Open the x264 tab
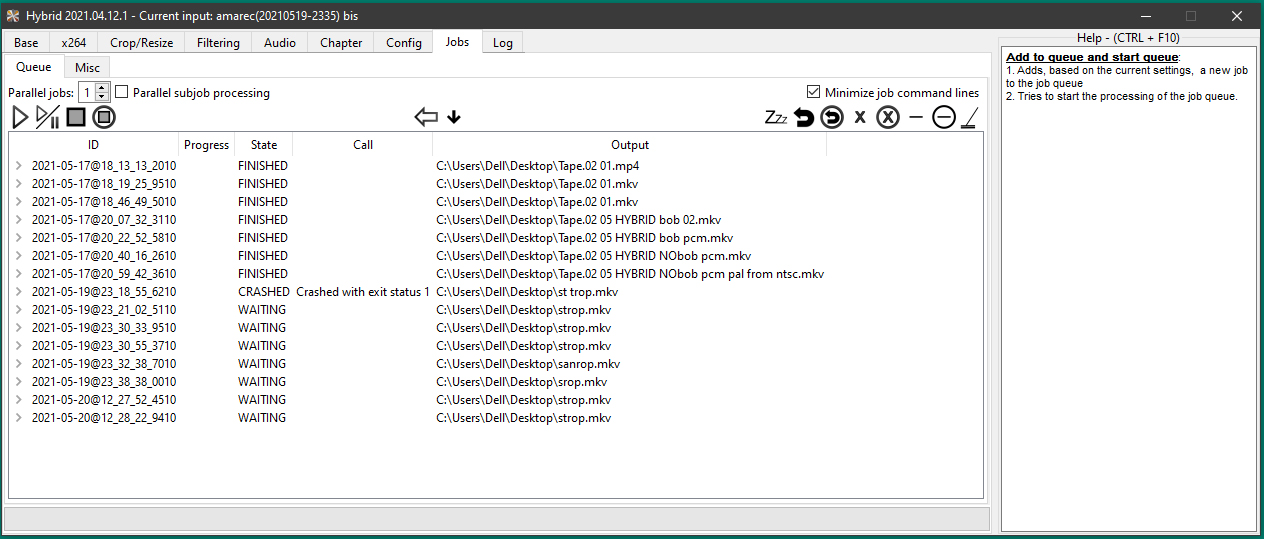Image resolution: width=1264 pixels, height=539 pixels. 73,42
